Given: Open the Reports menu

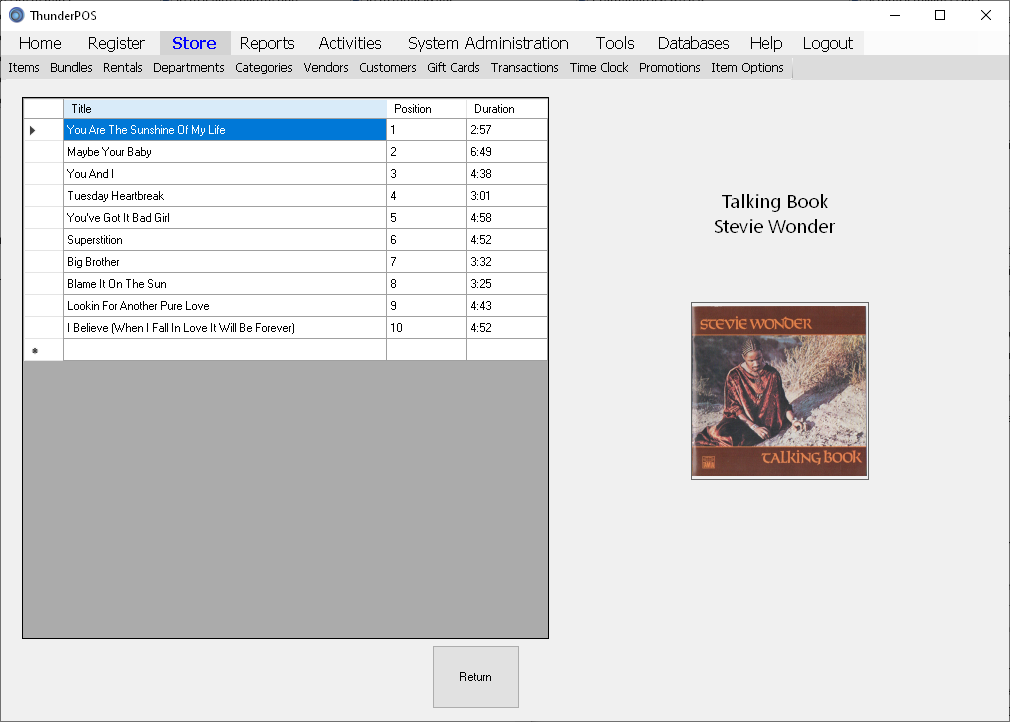Looking at the screenshot, I should pyautogui.click(x=267, y=43).
